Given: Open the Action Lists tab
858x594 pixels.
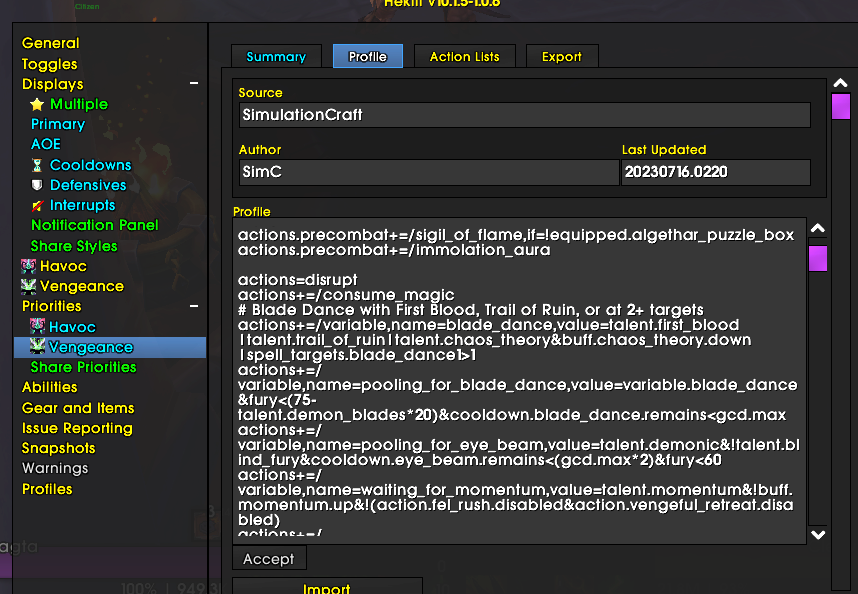Looking at the screenshot, I should point(464,57).
